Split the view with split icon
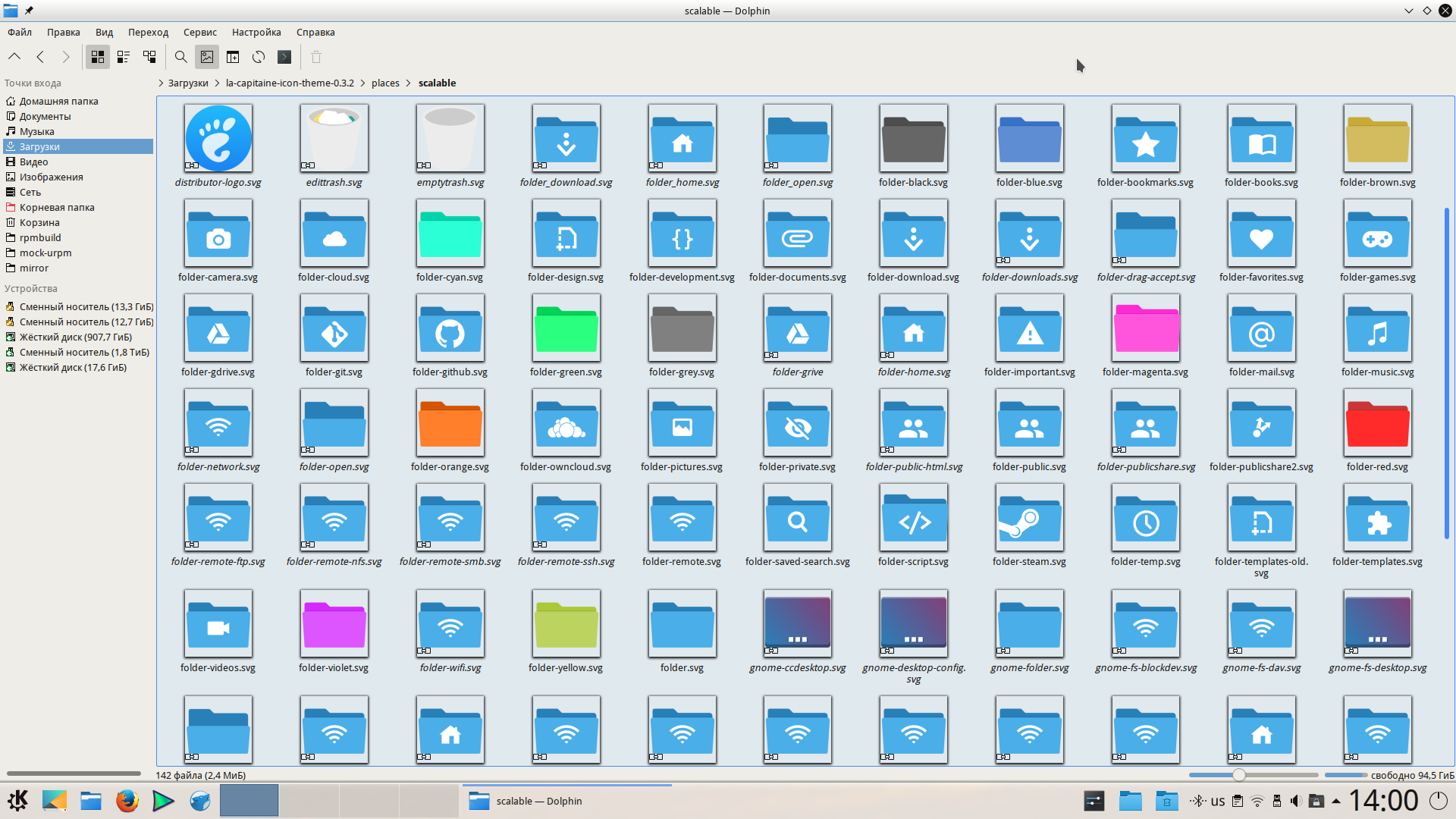Image resolution: width=1456 pixels, height=819 pixels. pyautogui.click(x=233, y=57)
